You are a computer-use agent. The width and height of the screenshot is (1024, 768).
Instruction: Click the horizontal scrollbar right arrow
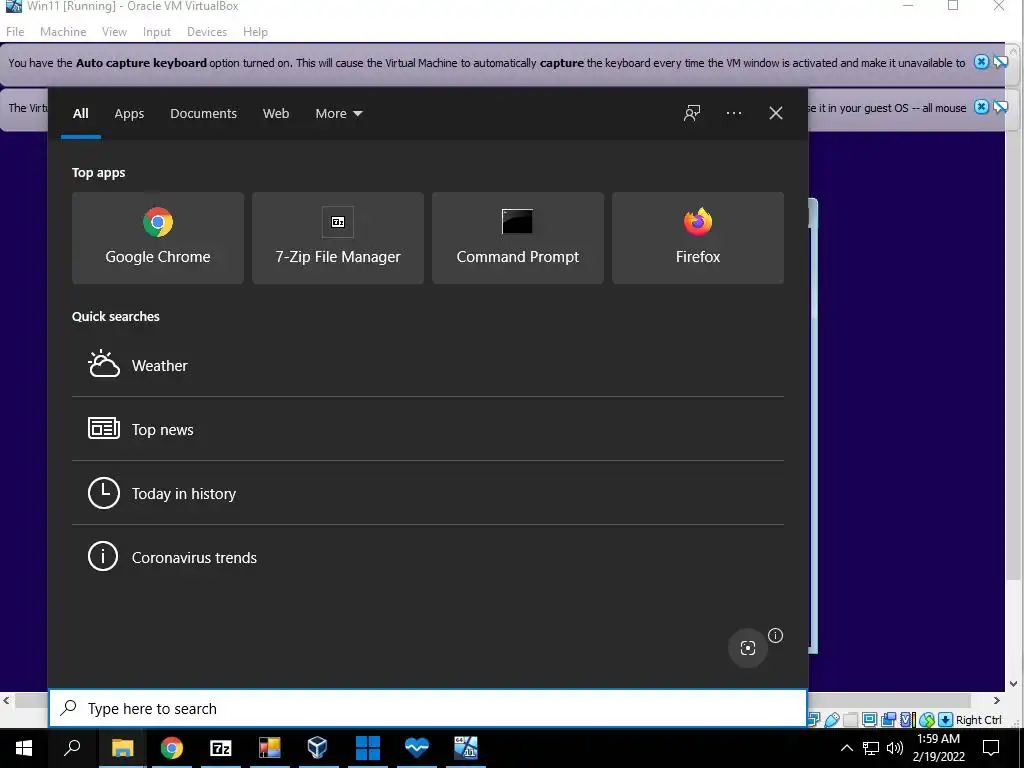(x=997, y=700)
